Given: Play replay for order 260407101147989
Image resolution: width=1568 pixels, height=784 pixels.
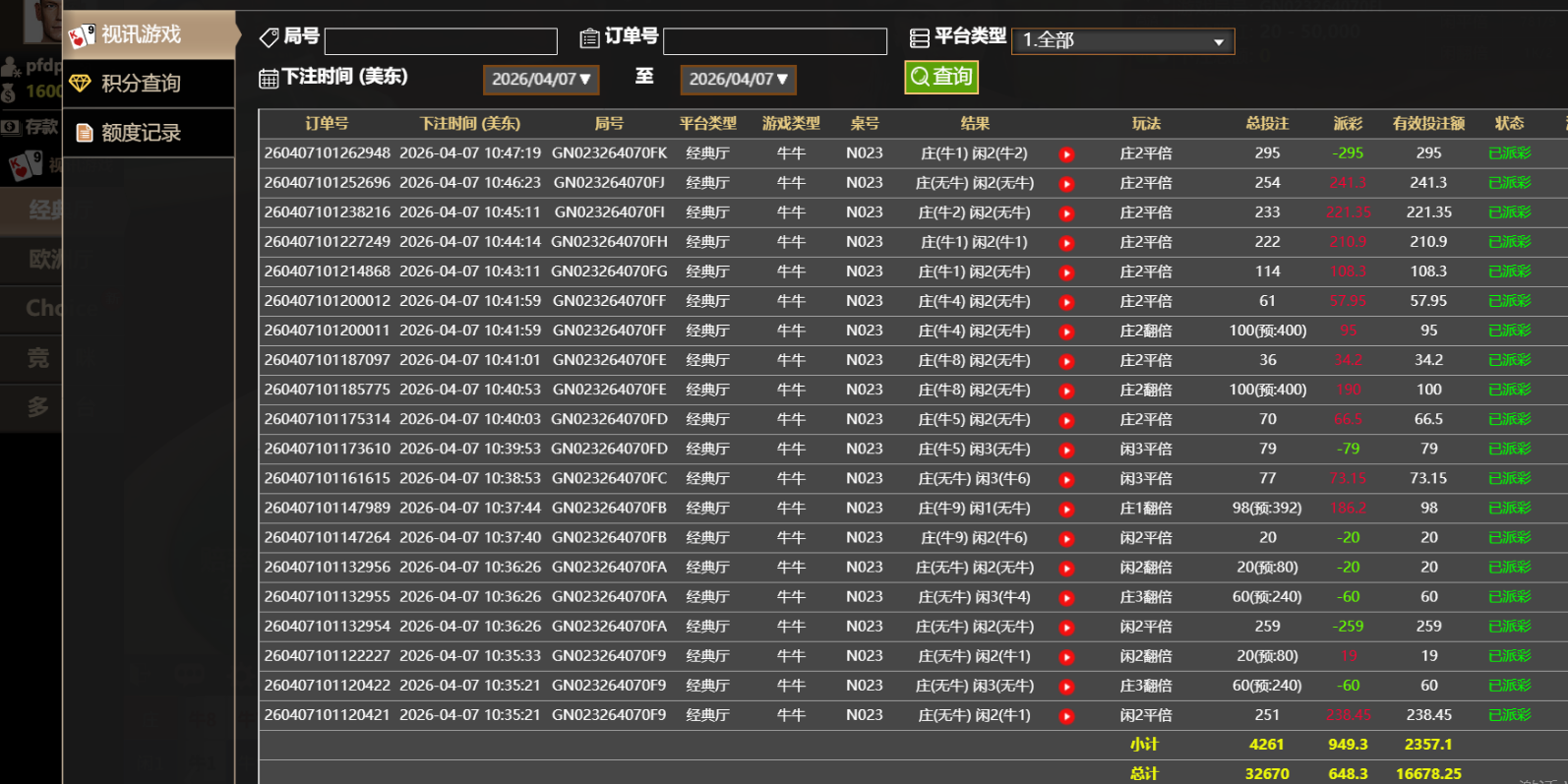Looking at the screenshot, I should pos(1066,509).
